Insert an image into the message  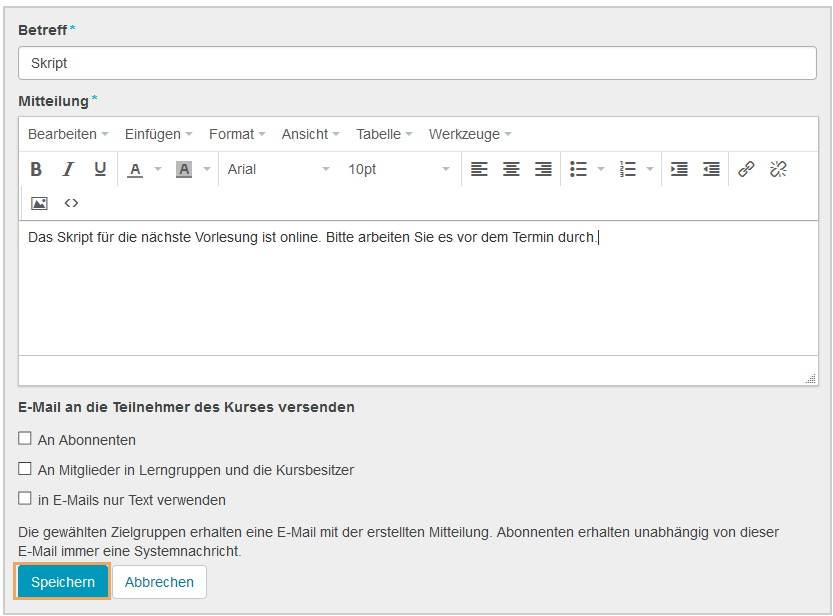(x=37, y=203)
